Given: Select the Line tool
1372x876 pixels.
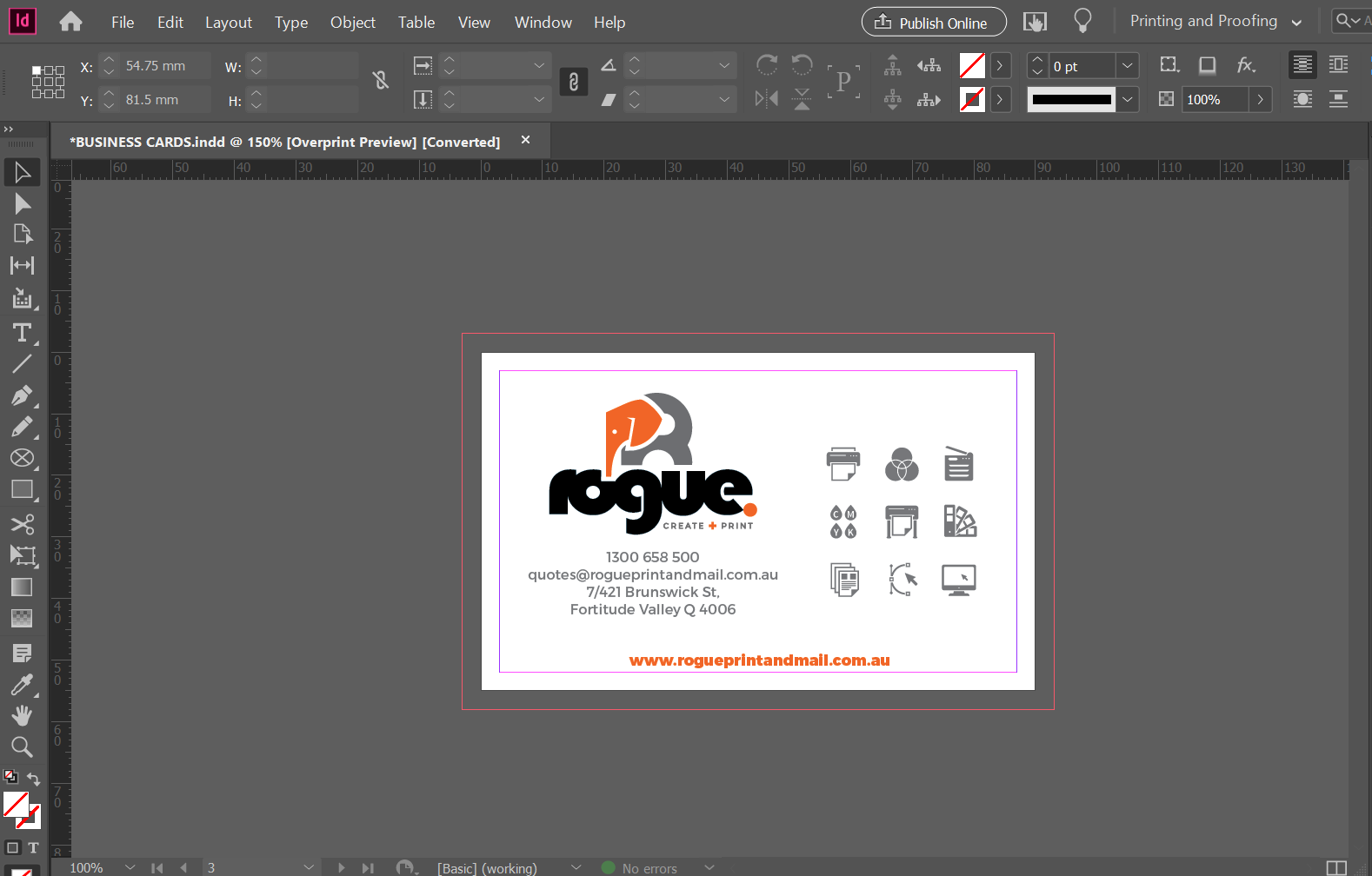Looking at the screenshot, I should [23, 363].
